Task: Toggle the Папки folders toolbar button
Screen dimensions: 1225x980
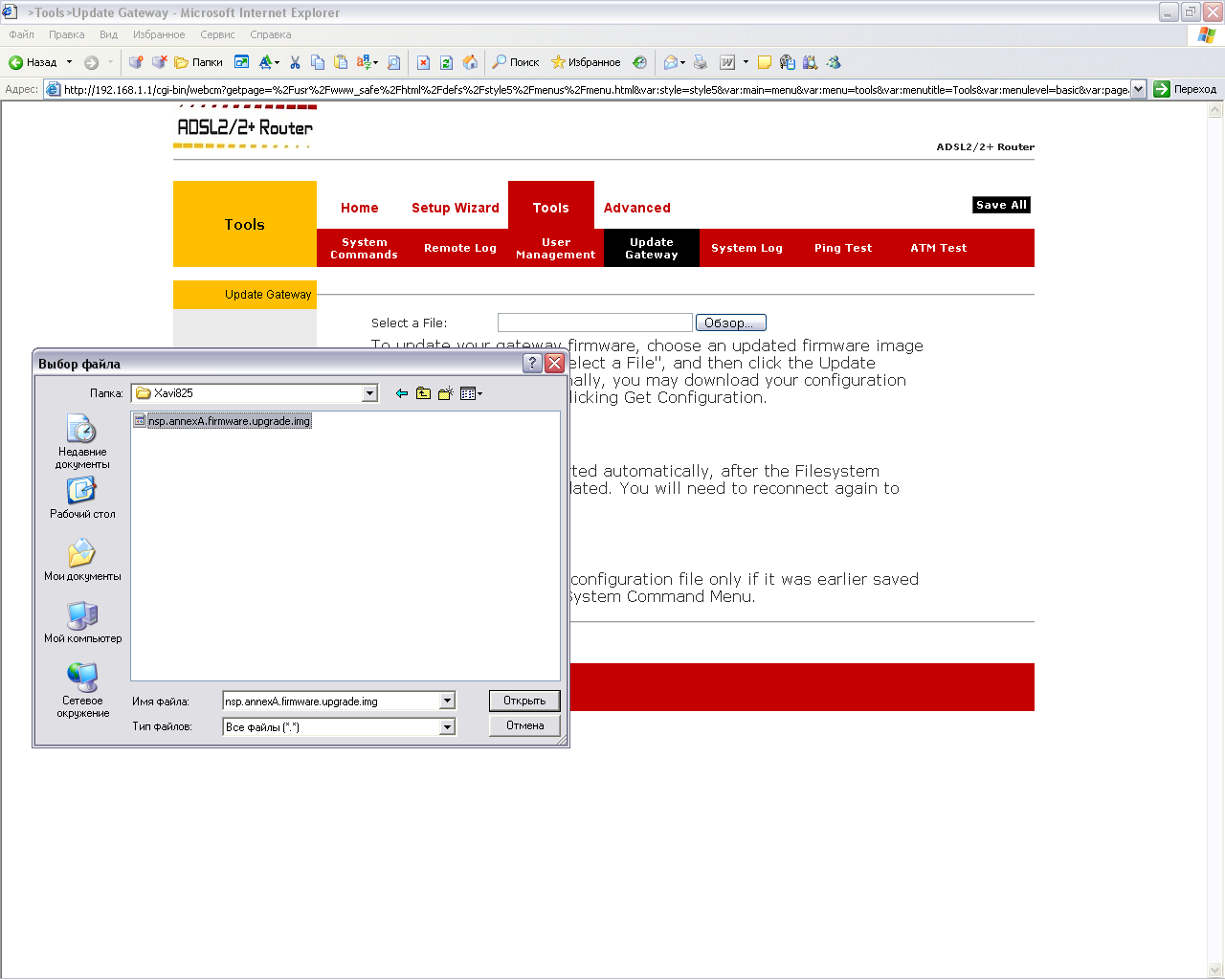Action: [x=198, y=62]
